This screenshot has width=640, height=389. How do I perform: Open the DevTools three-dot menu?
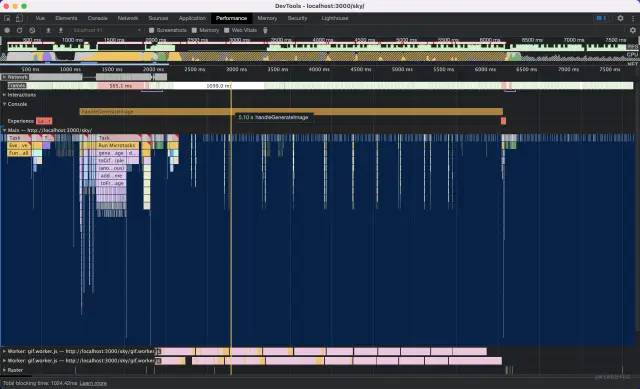[633, 18]
